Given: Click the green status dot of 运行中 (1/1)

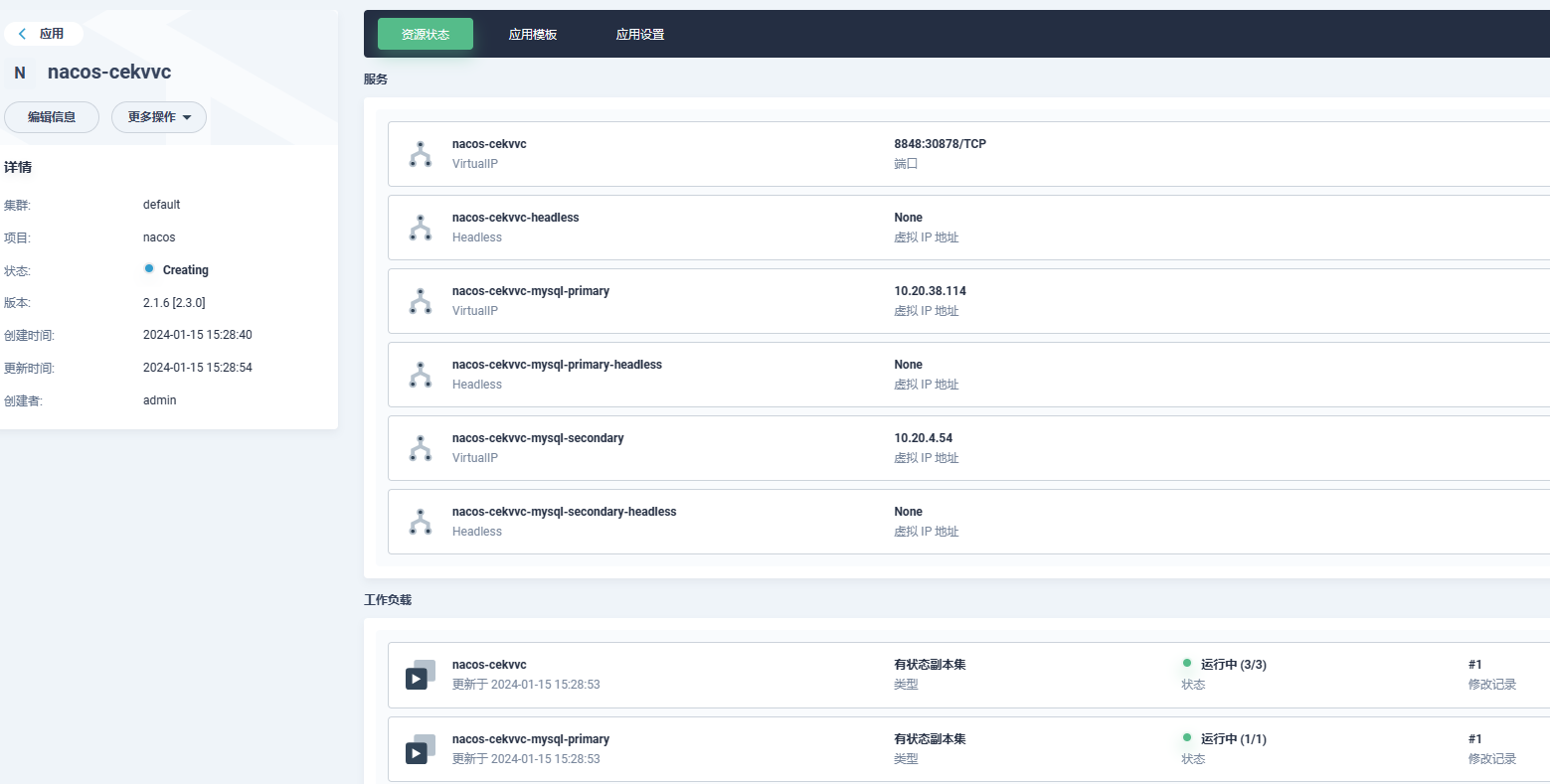Looking at the screenshot, I should coord(1187,738).
